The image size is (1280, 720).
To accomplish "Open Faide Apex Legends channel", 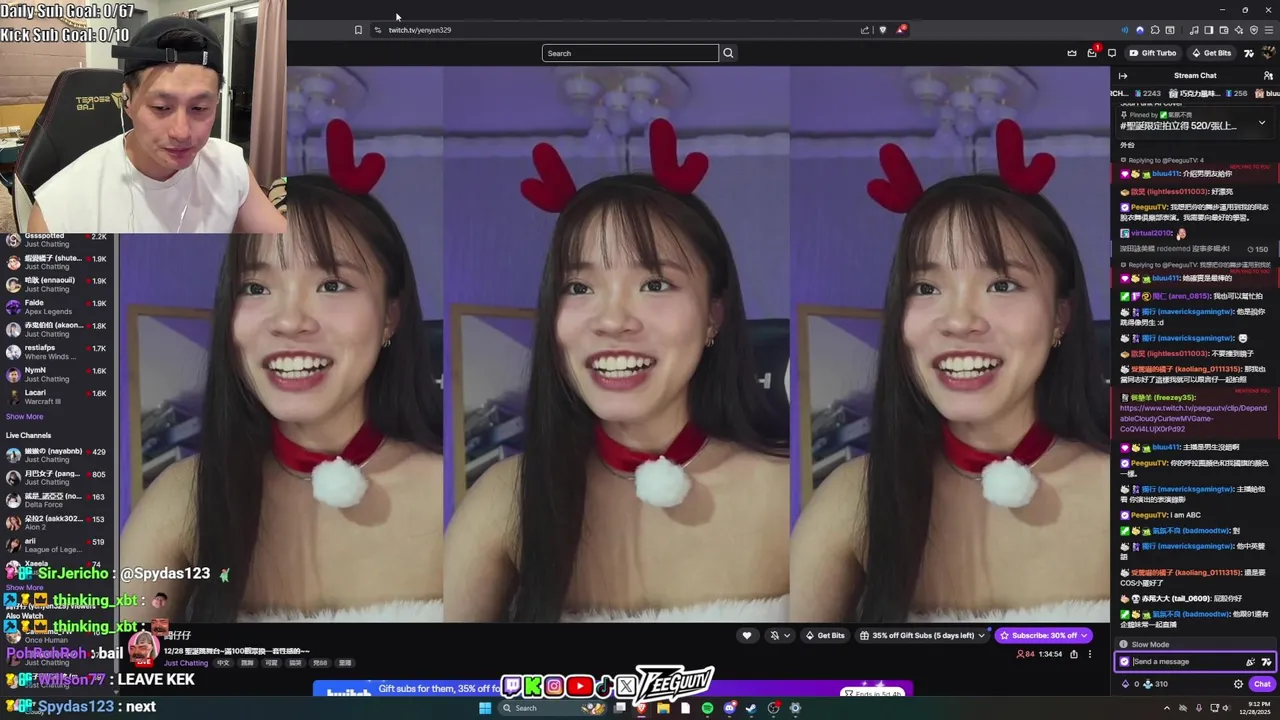I will pyautogui.click(x=57, y=307).
